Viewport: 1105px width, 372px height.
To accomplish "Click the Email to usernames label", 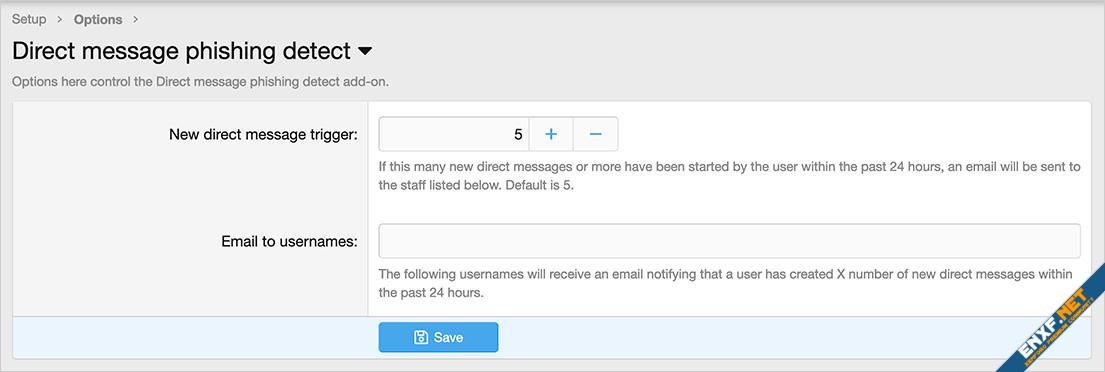I will coord(290,242).
